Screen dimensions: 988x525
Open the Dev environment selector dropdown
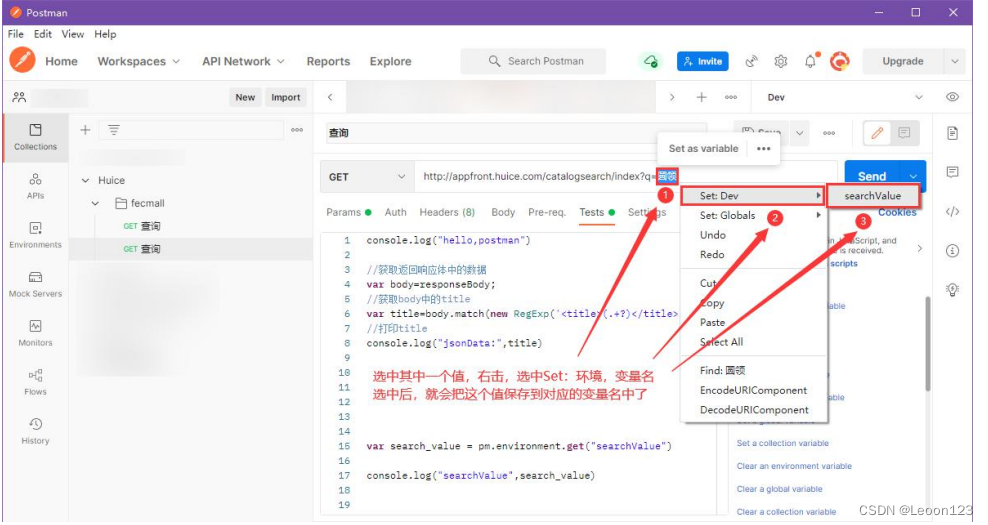point(845,97)
